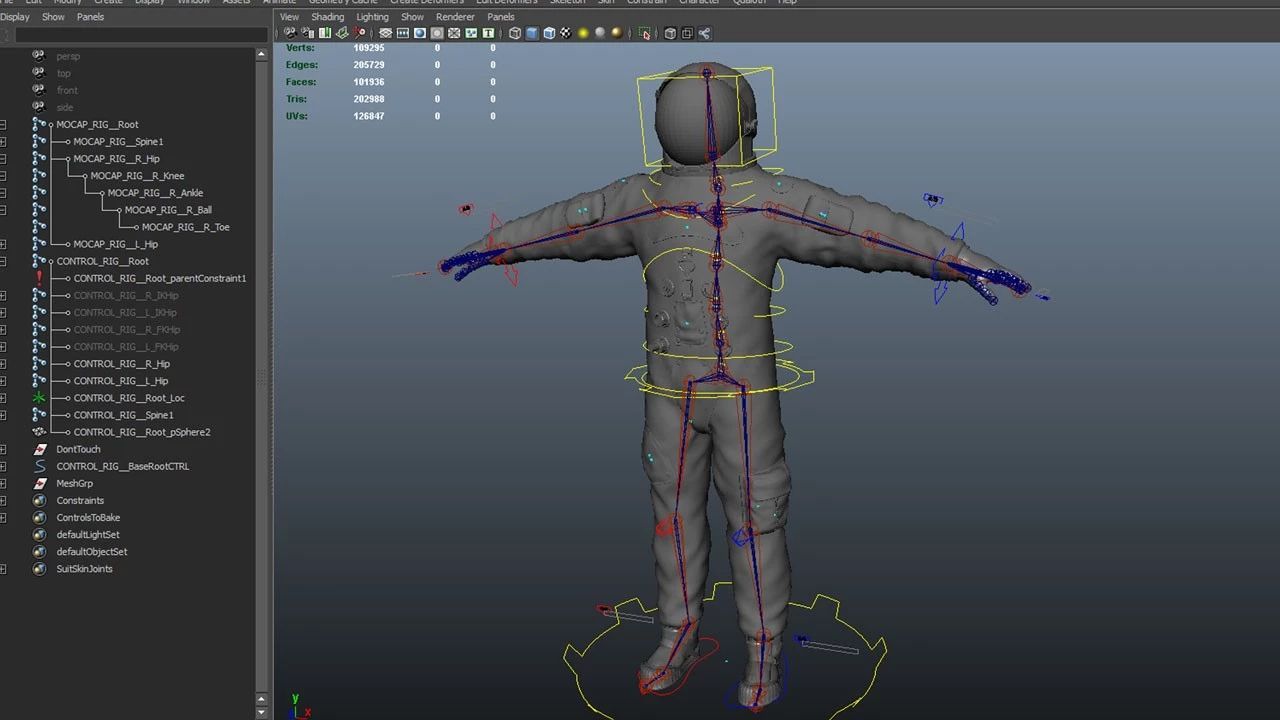Screen dimensions: 1280x720
Task: Select CONTROL_RIG__Root_pSphere2 node
Action: [142, 432]
